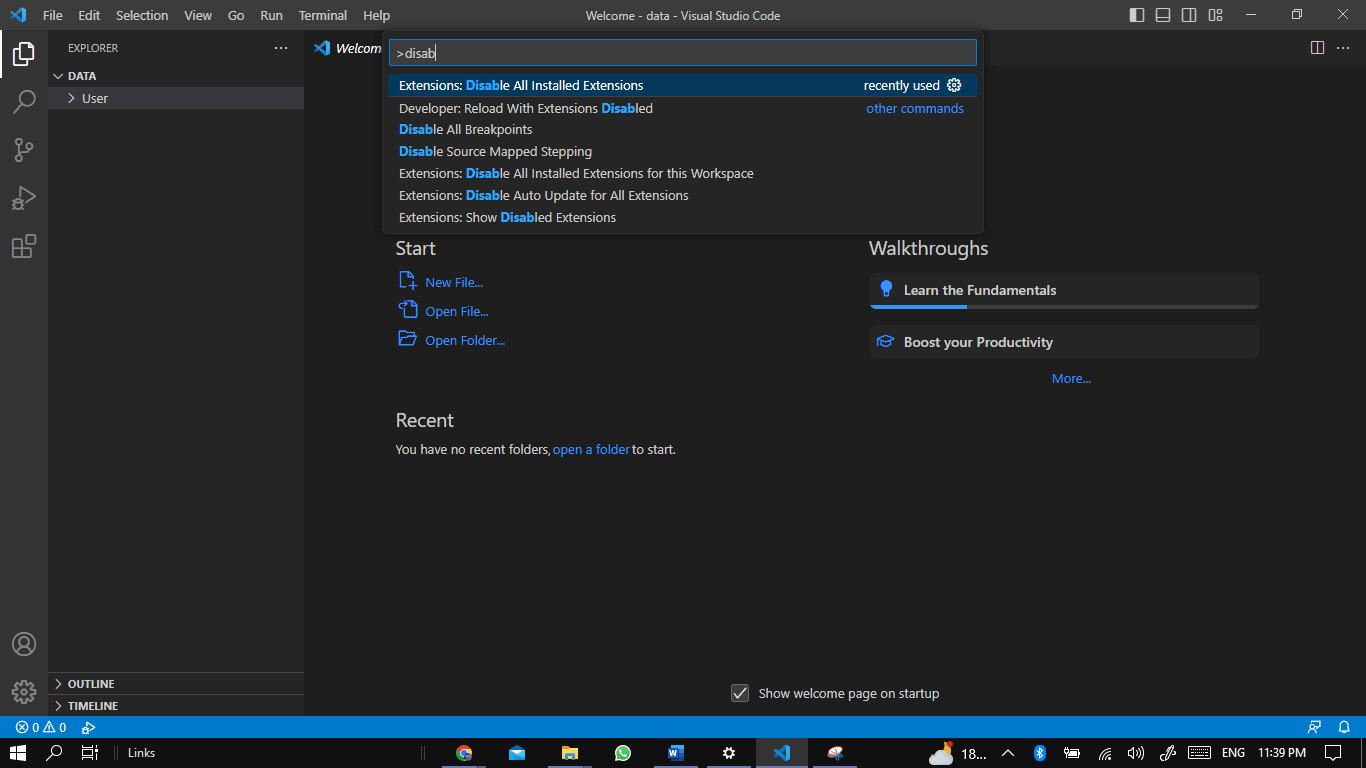This screenshot has width=1366, height=768.
Task: Open the Search view in activity bar
Action: pyautogui.click(x=24, y=102)
